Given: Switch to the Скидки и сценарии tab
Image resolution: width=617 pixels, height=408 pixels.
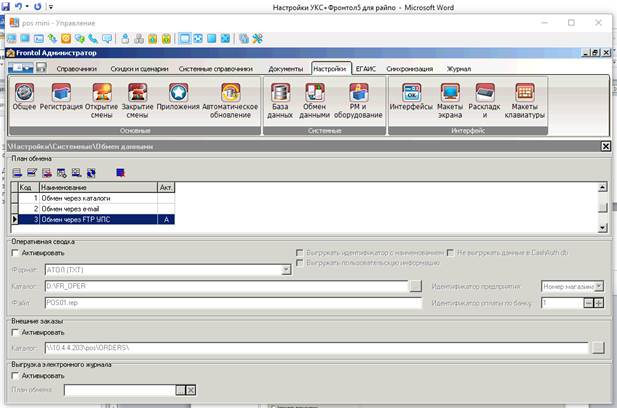Looking at the screenshot, I should pos(139,69).
